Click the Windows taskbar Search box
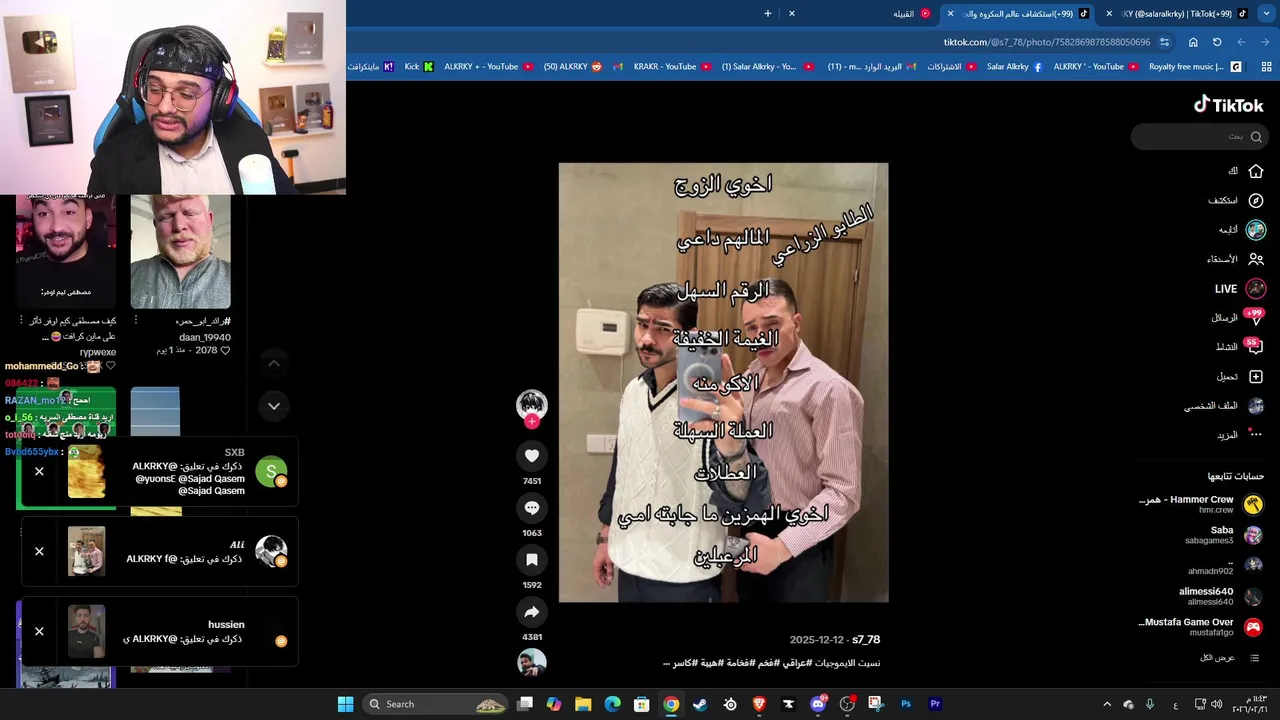The image size is (1280, 720). [x=435, y=704]
